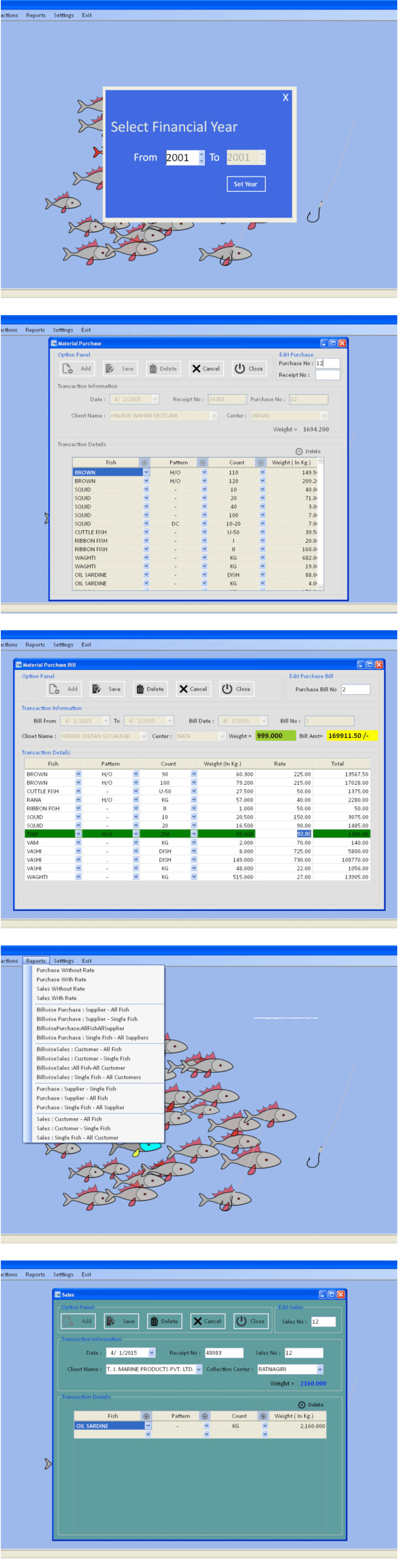Click Purchase No field in Edit Purchase
Viewport: 398px width, 1568px height.
(x=327, y=363)
